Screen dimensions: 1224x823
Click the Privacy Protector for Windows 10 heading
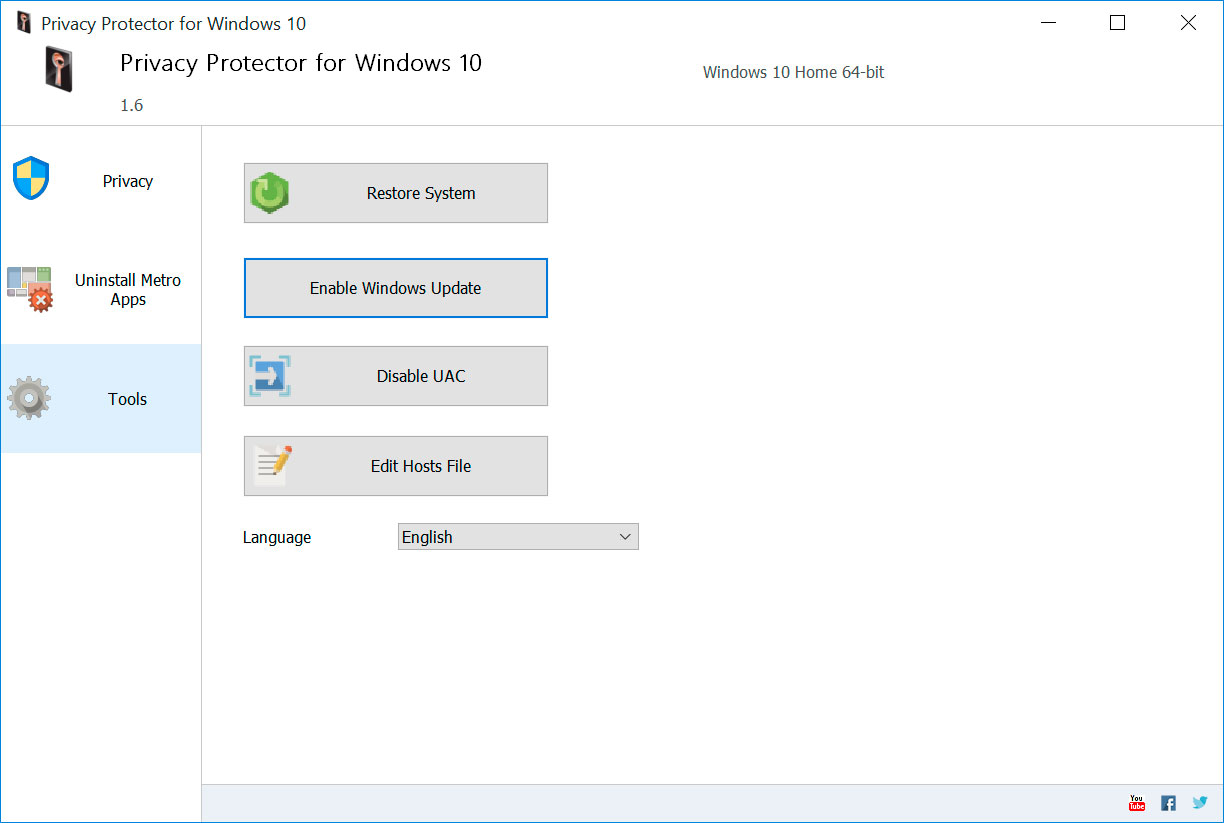coord(301,63)
